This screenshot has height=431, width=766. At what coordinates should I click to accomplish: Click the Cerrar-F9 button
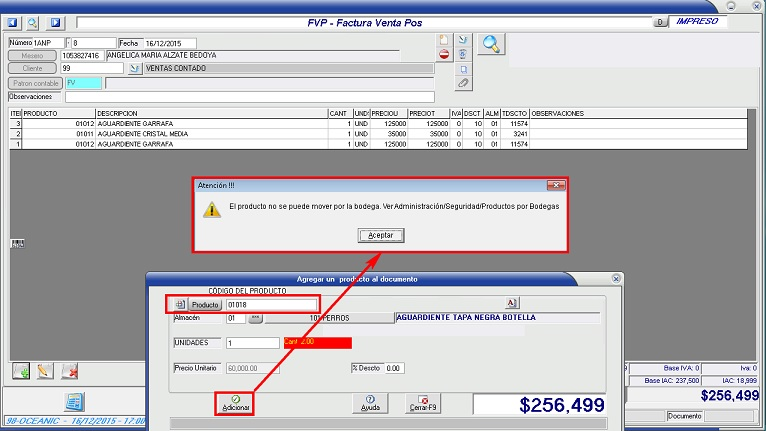423,403
